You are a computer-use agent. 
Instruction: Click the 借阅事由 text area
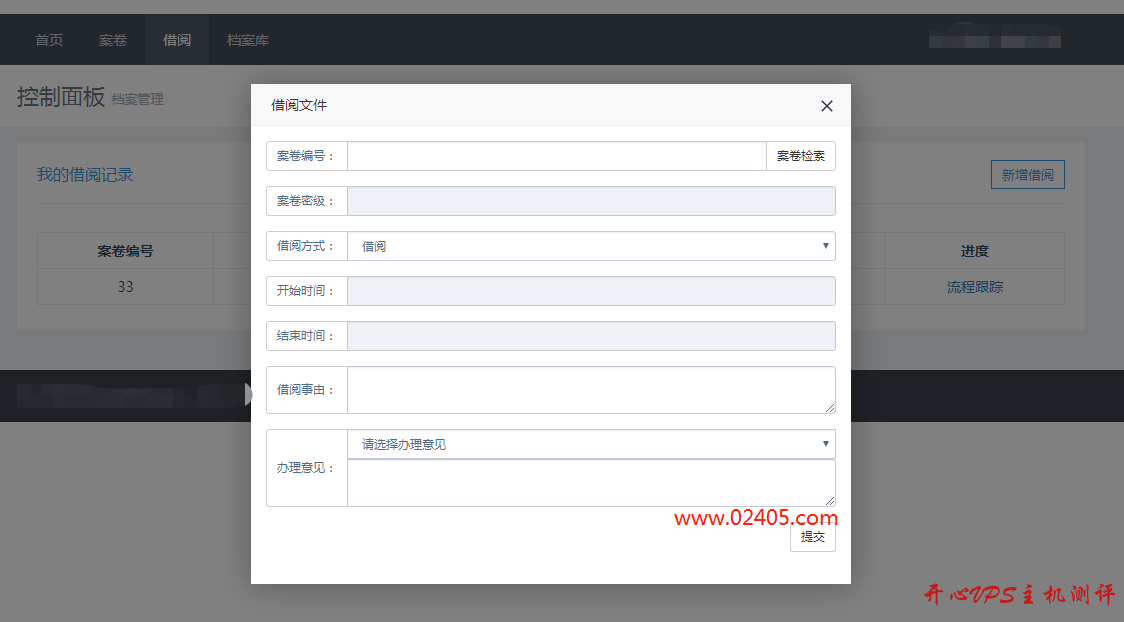click(590, 389)
